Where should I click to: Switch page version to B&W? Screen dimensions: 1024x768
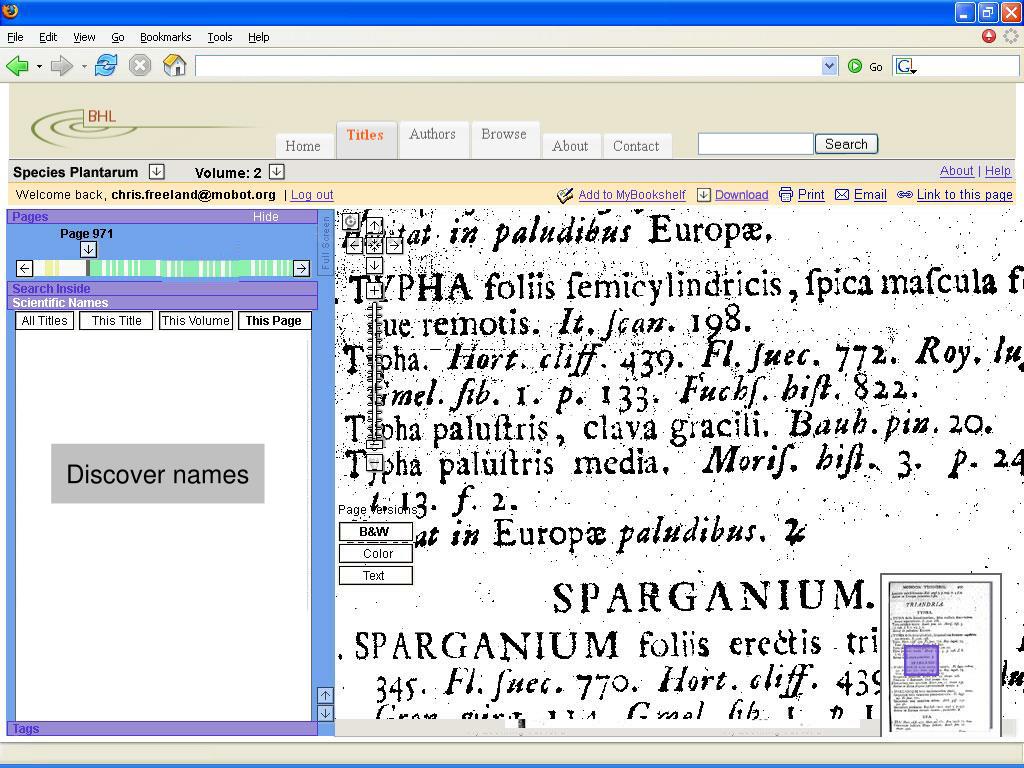pos(376,532)
